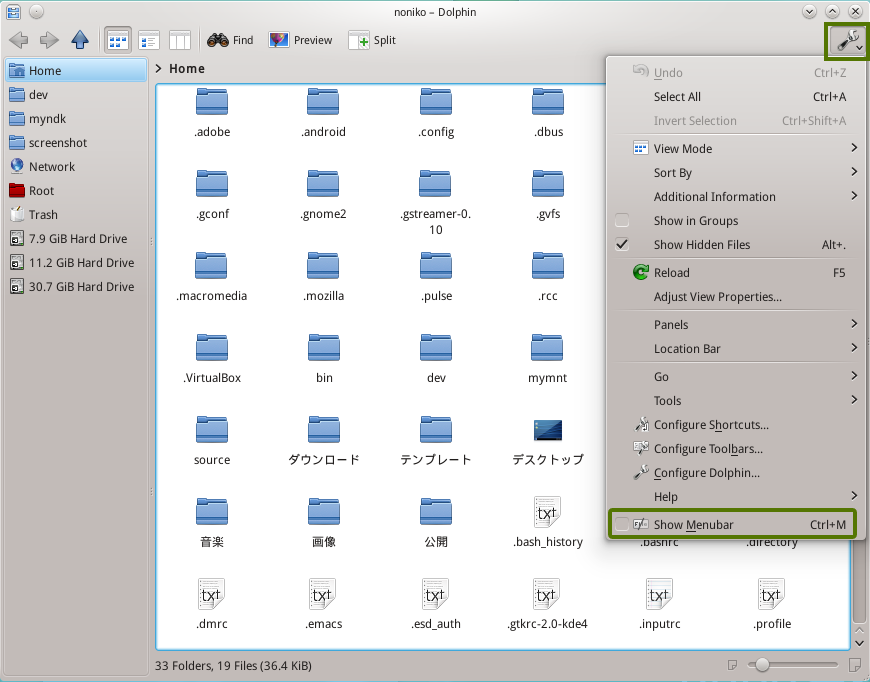
Task: Select the .dbus folder
Action: pyautogui.click(x=548, y=113)
